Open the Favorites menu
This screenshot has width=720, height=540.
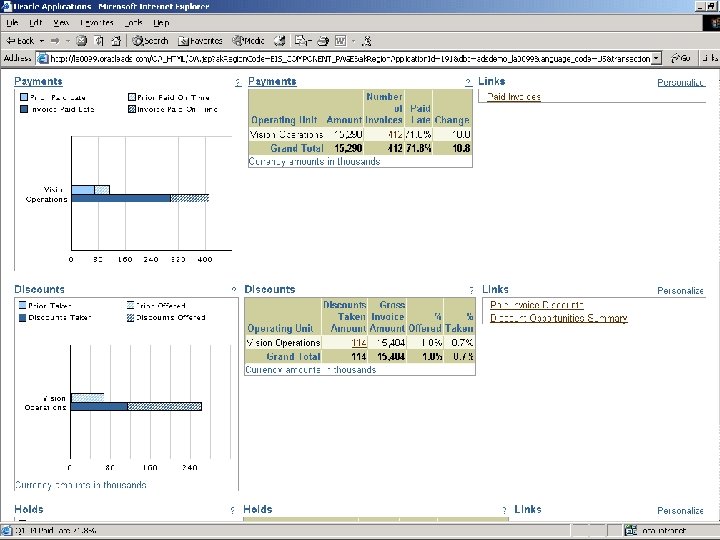96,22
